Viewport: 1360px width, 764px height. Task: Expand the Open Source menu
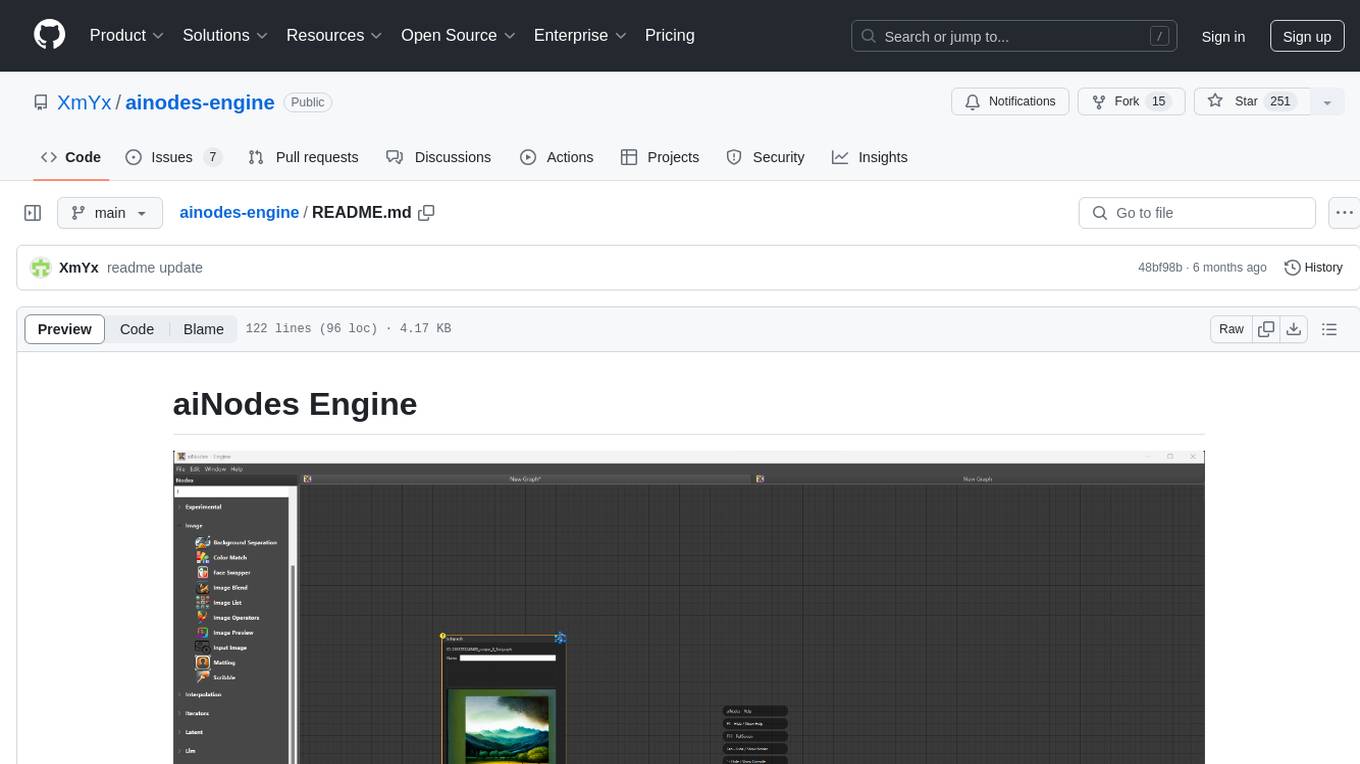pos(458,35)
